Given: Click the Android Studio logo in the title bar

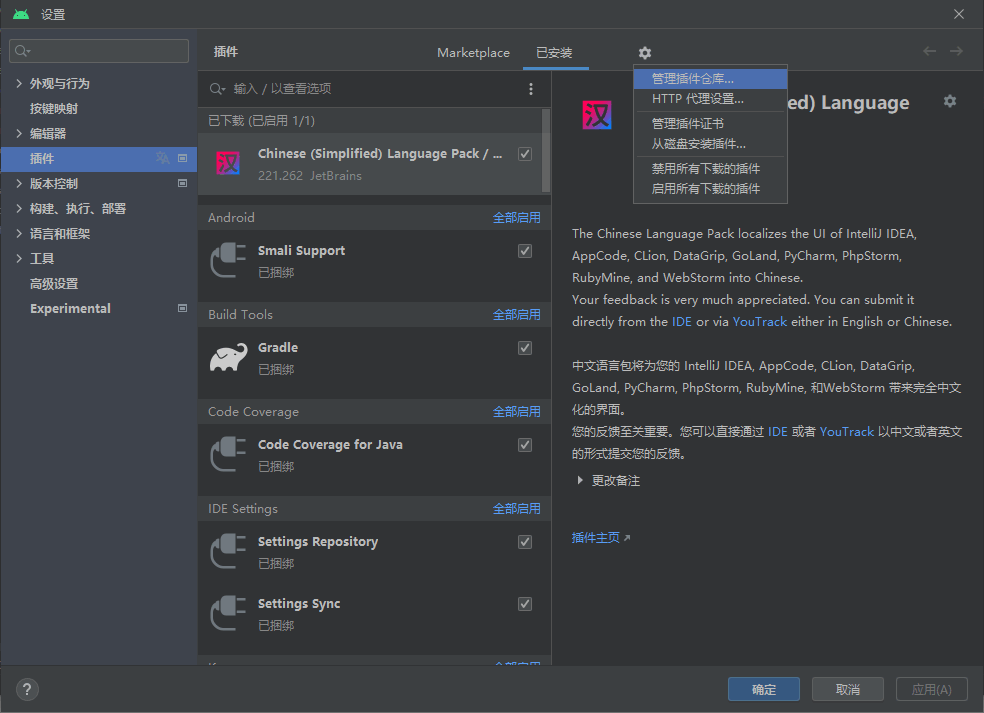Looking at the screenshot, I should click(21, 14).
